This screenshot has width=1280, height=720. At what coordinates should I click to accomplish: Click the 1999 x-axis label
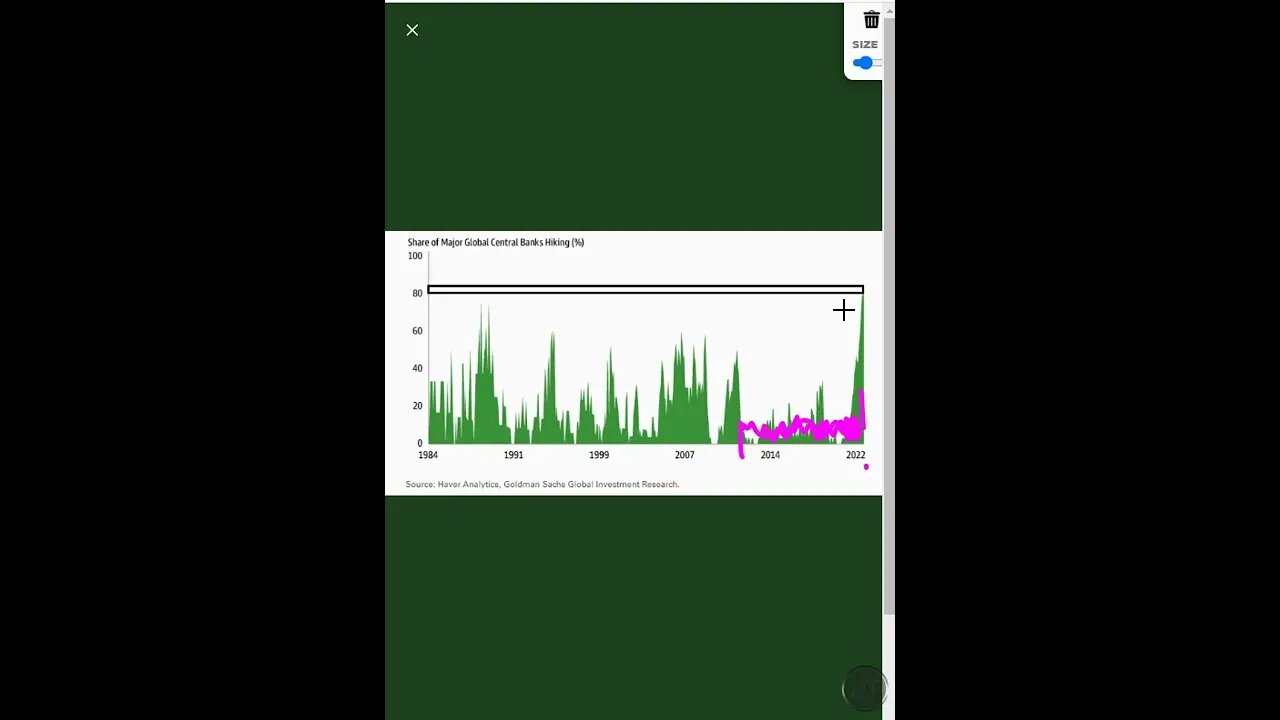pos(599,455)
